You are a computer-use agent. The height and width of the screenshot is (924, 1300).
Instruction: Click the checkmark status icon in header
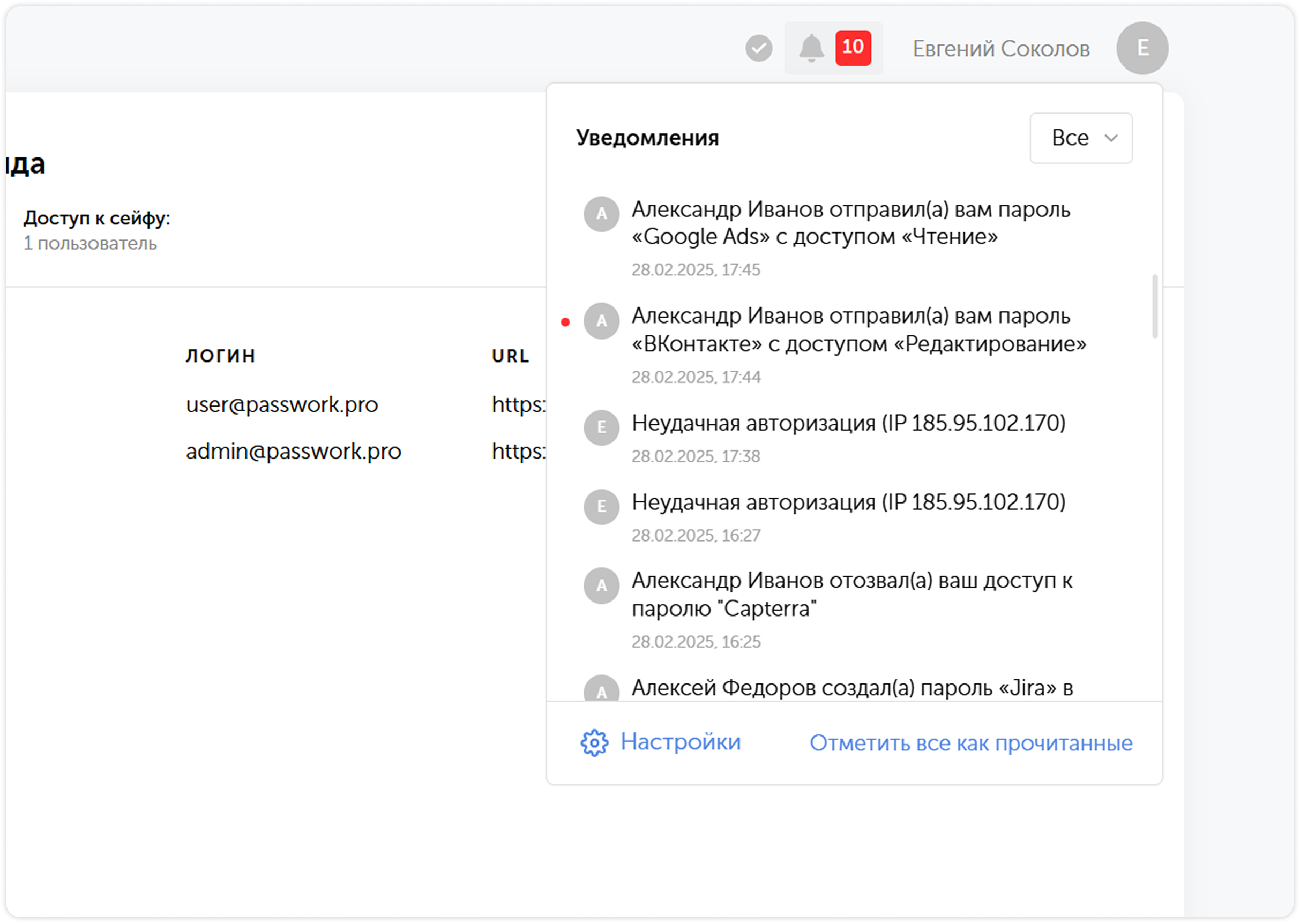coord(759,48)
